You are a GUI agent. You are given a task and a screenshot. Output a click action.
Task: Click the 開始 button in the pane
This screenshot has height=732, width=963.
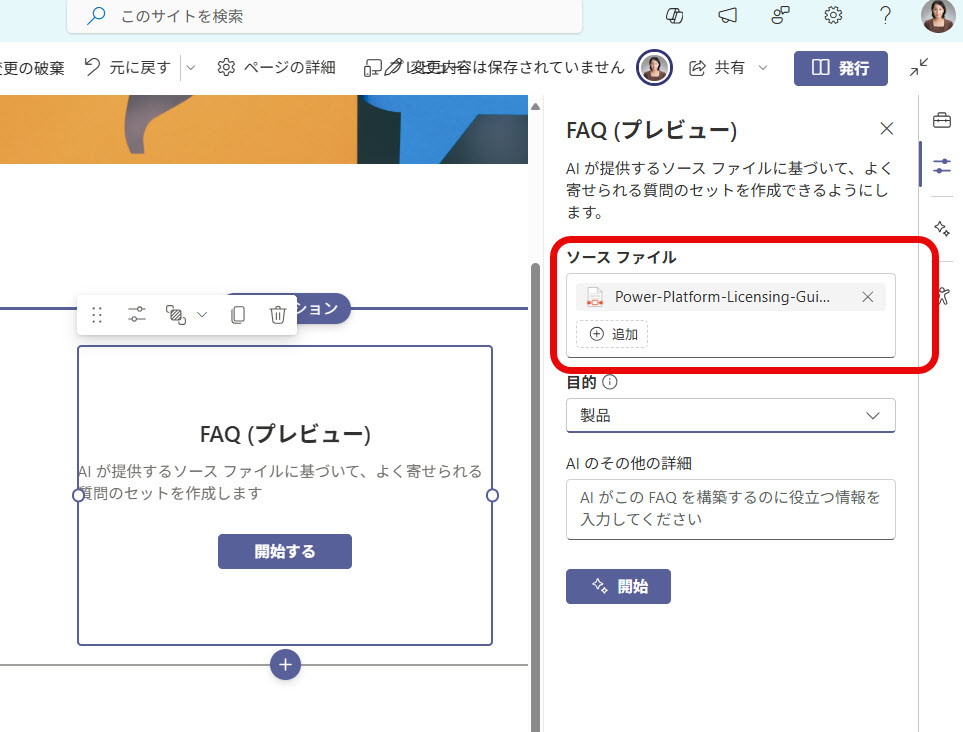(x=618, y=586)
